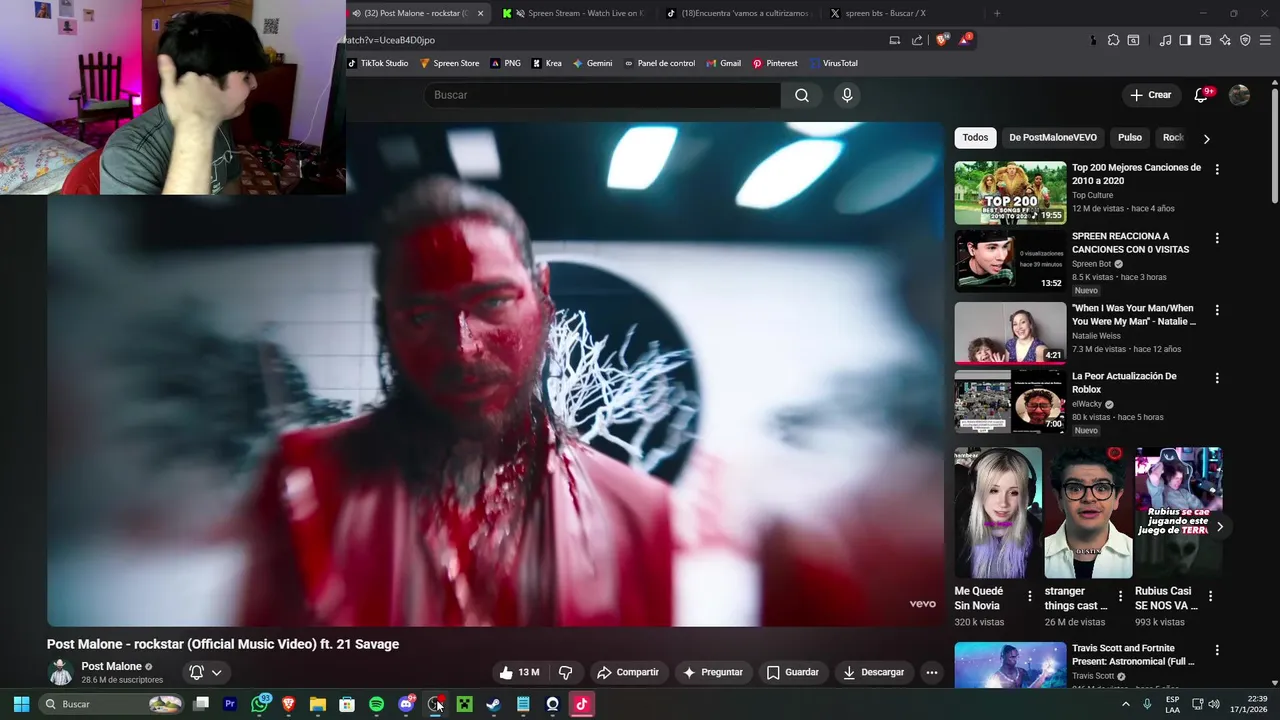Like the Post Malone video
Viewport: 1280px width, 720px height.
click(x=519, y=672)
